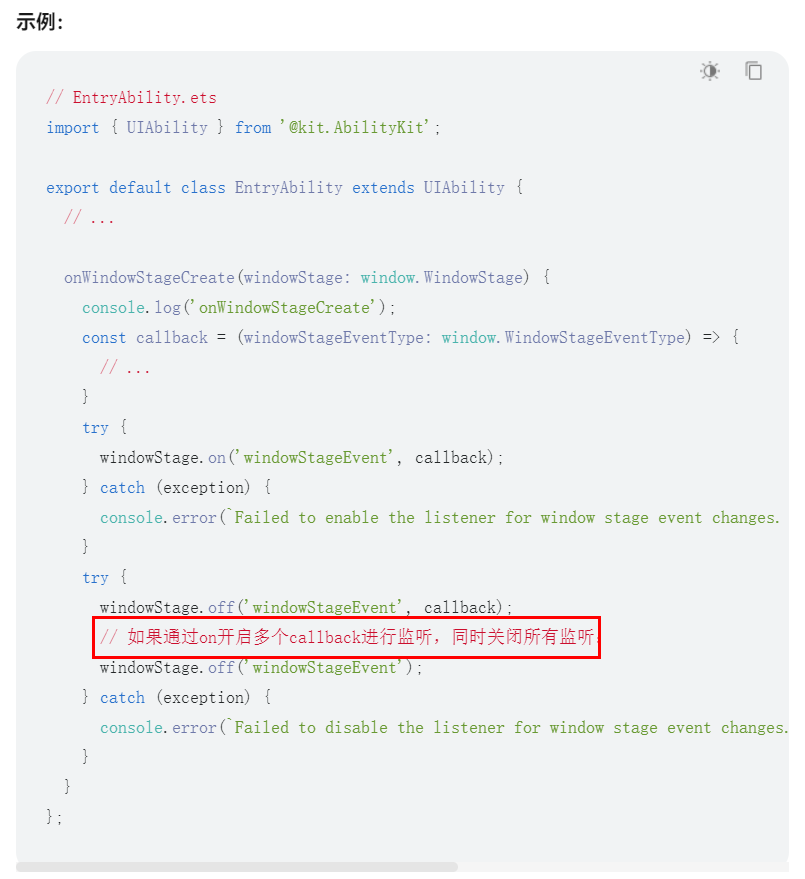Click the 'extends' keyword in the class declaration
Screen dimensions: 805x879
[383, 188]
